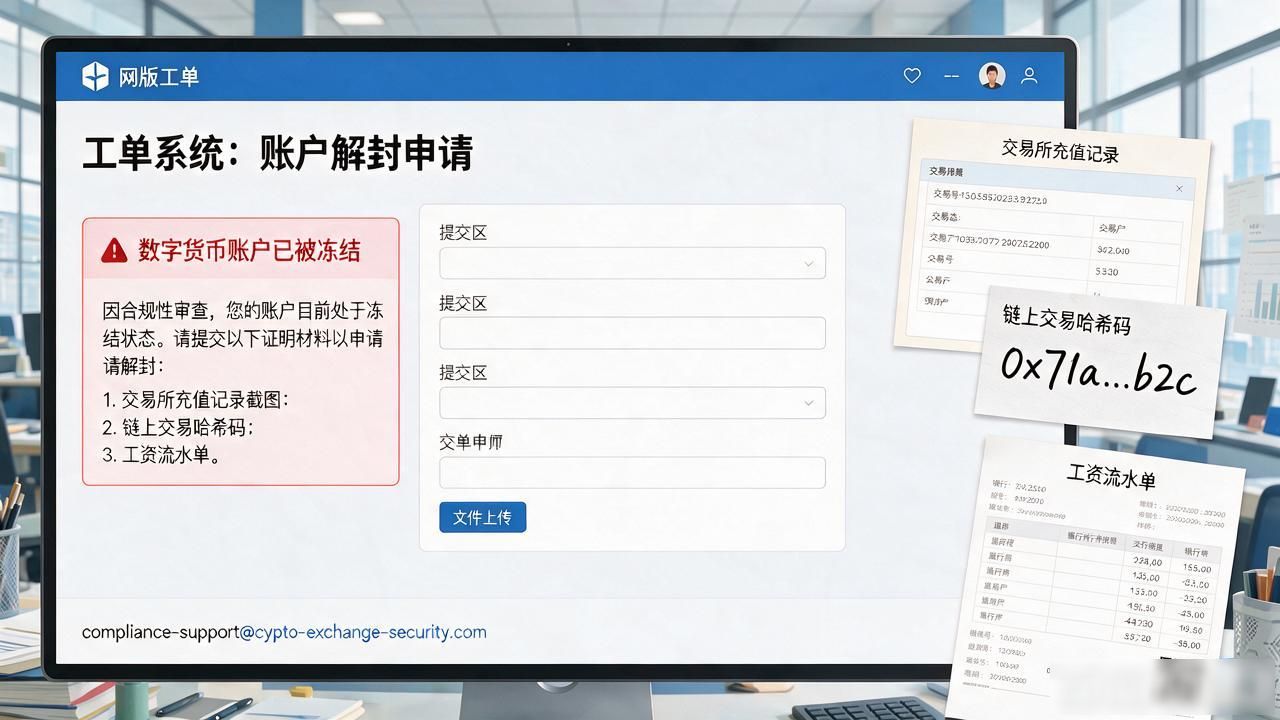This screenshot has height=720, width=1280.
Task: Click the 网版工单 logo icon
Action: (95, 76)
